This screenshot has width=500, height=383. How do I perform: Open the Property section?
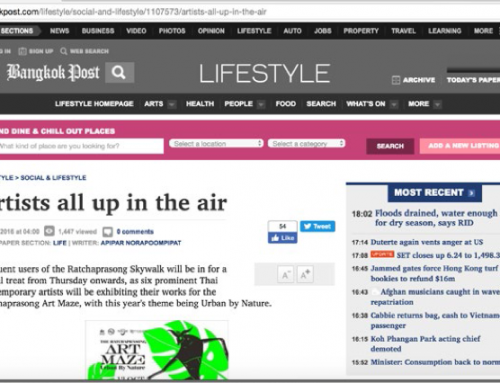[361, 31]
